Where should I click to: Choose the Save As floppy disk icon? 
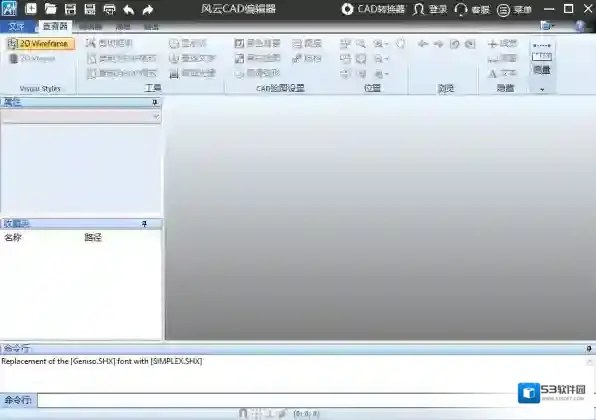90,9
